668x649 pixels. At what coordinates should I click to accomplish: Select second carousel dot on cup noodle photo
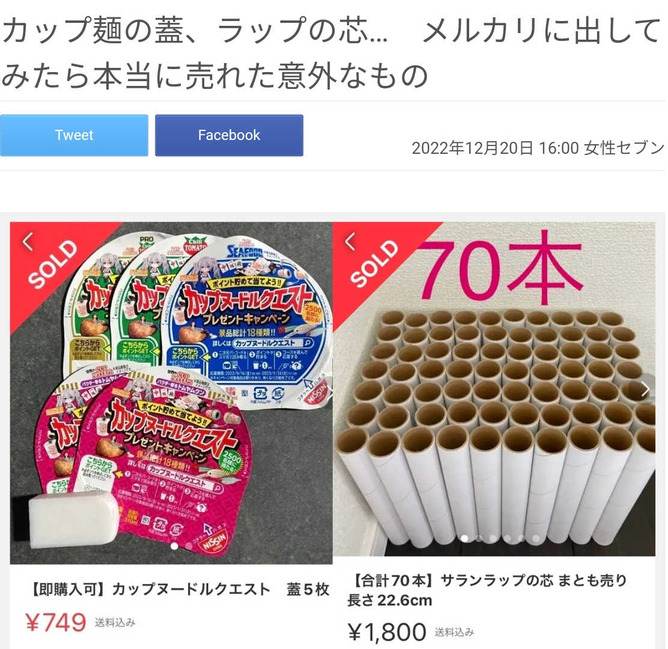pos(189,545)
